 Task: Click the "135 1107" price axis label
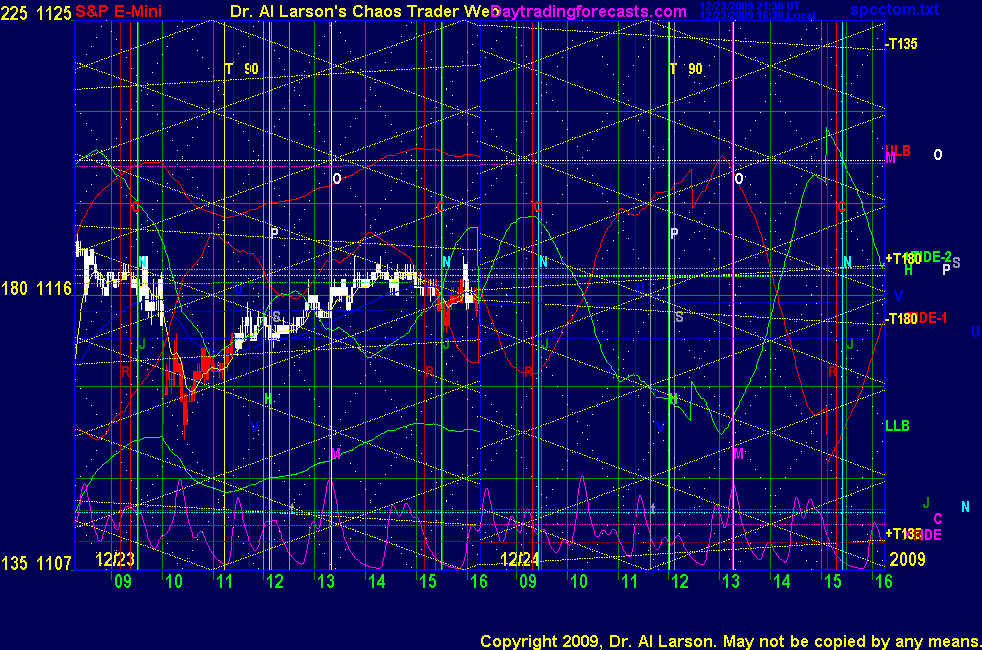[36, 563]
